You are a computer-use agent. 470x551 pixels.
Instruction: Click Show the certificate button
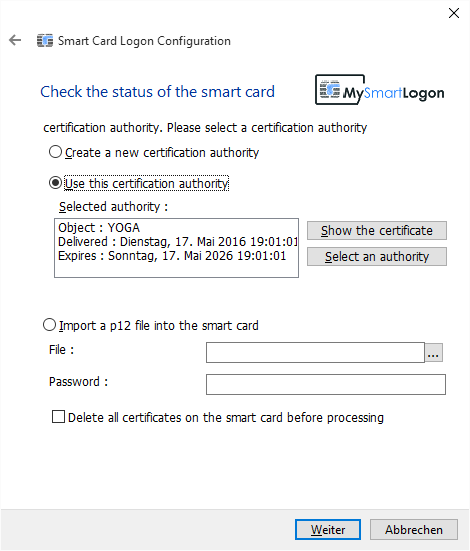coord(377,231)
